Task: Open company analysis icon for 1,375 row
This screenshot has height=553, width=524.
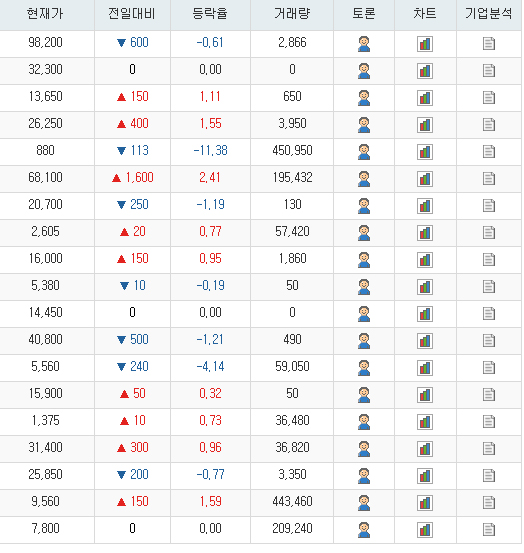Action: [x=488, y=422]
